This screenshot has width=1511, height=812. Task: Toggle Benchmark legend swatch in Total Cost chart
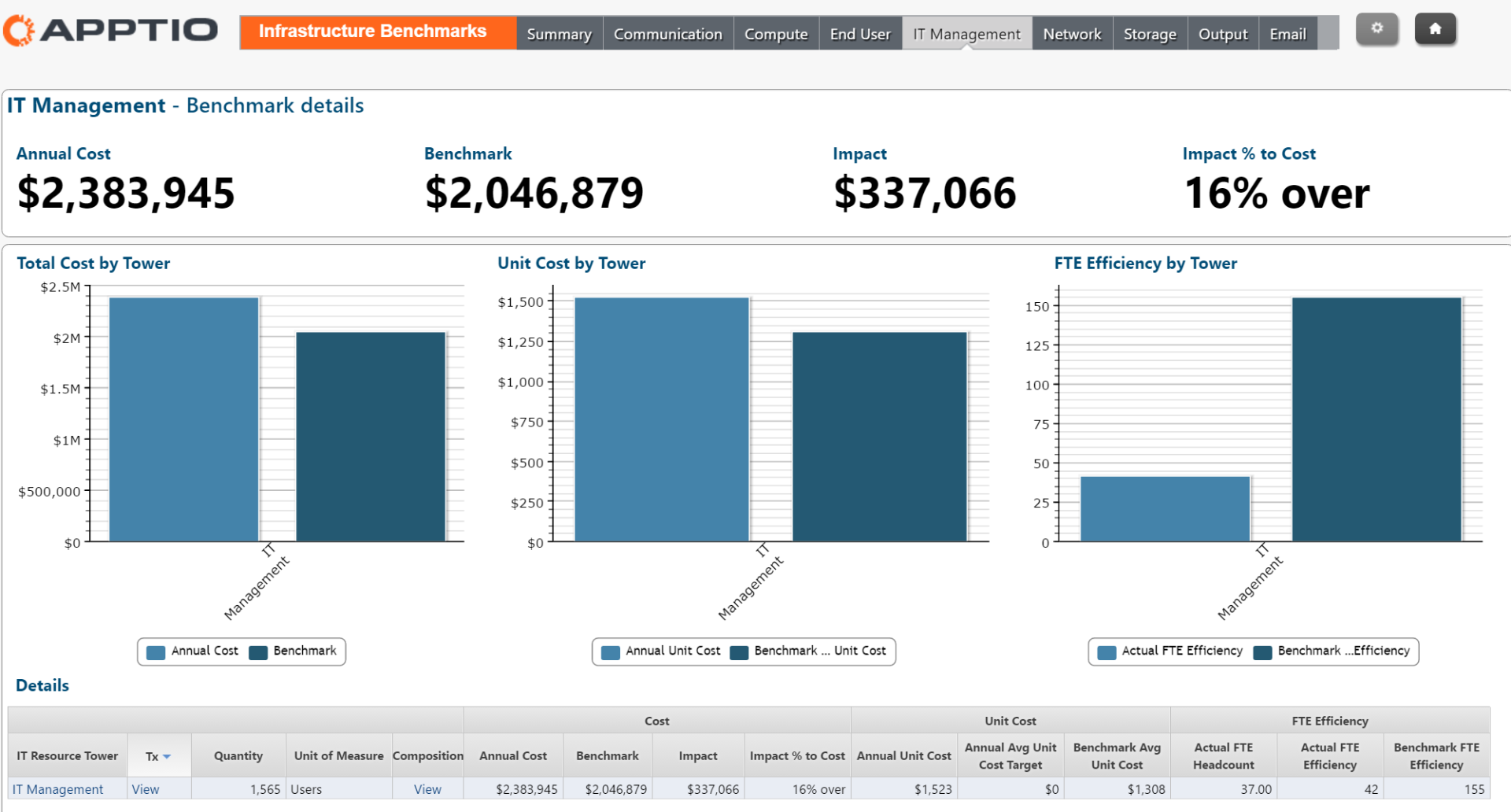(258, 652)
